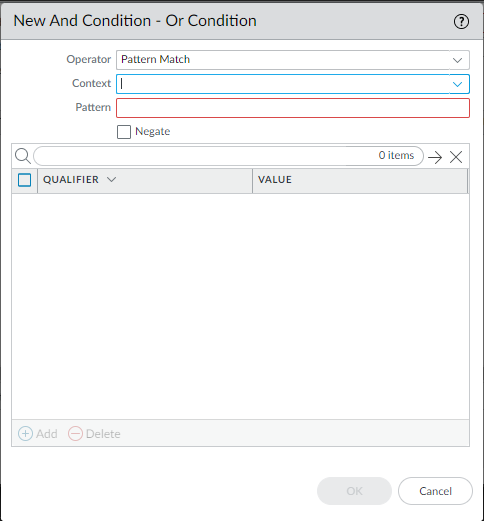Click the Cancel button

(435, 491)
